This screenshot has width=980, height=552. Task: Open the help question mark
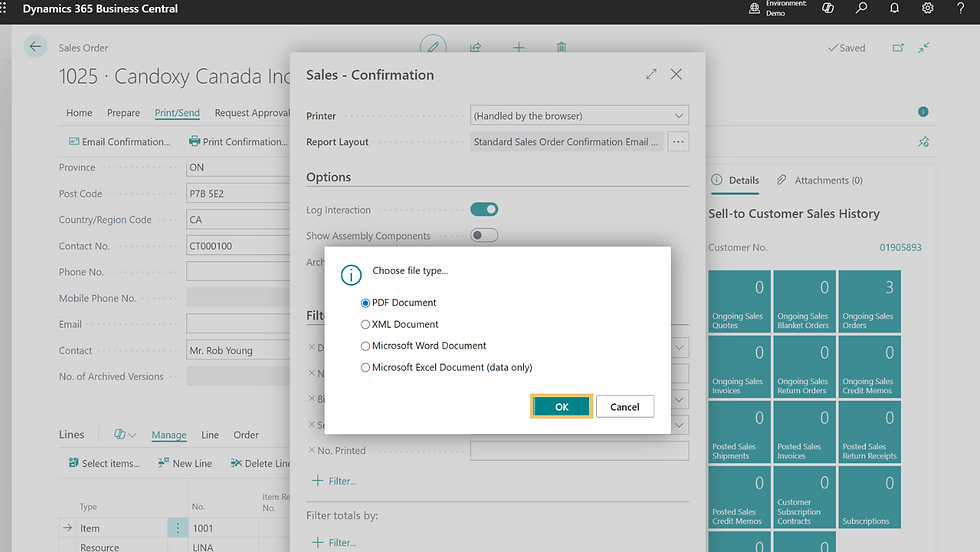(961, 8)
